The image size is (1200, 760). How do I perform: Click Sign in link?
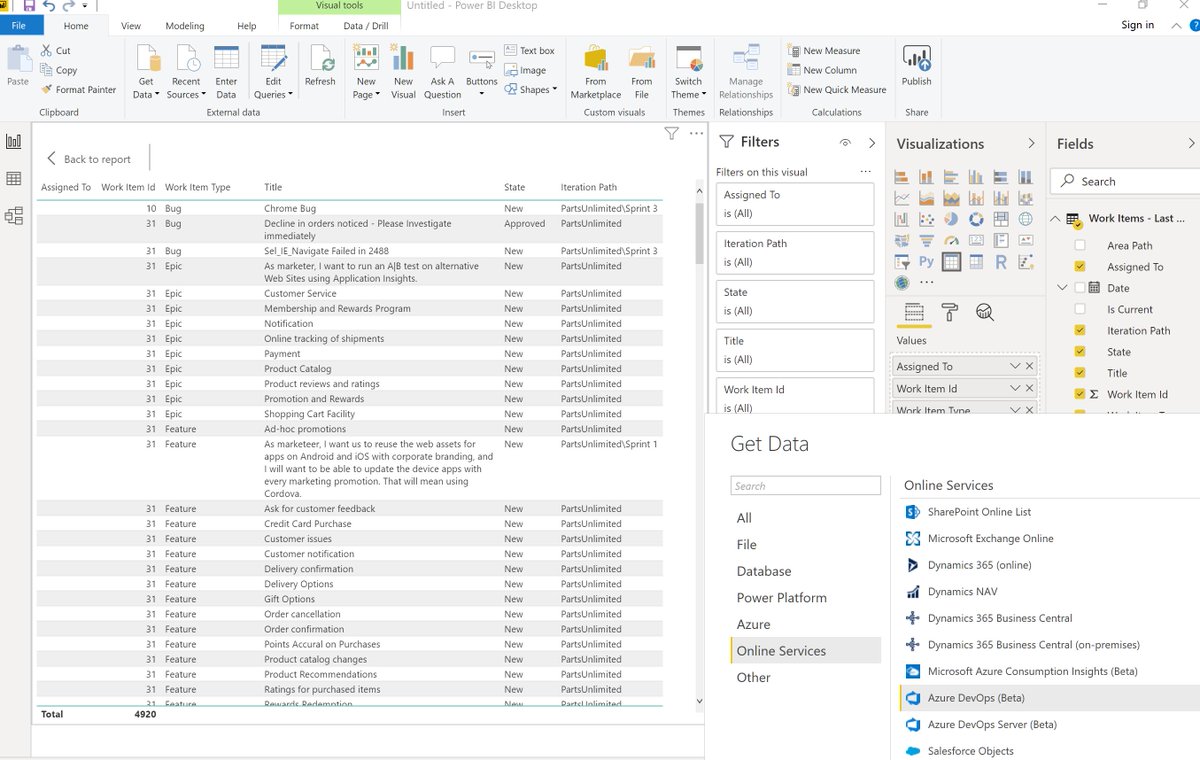pos(1137,25)
